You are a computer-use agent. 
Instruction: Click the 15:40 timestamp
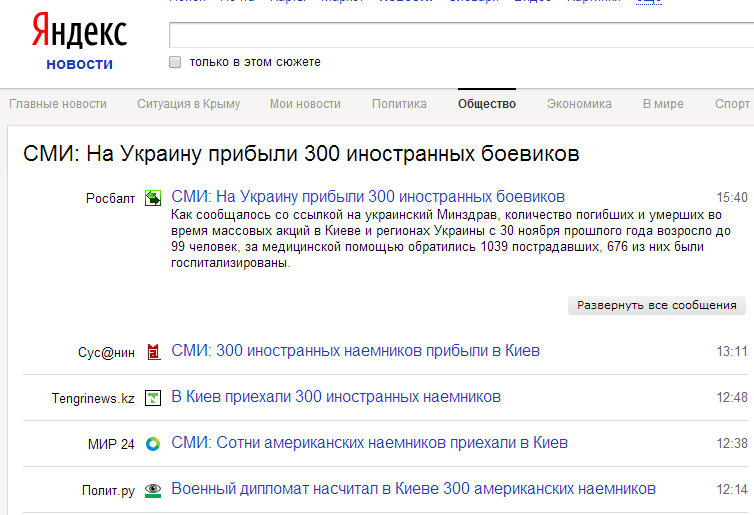pyautogui.click(x=732, y=197)
